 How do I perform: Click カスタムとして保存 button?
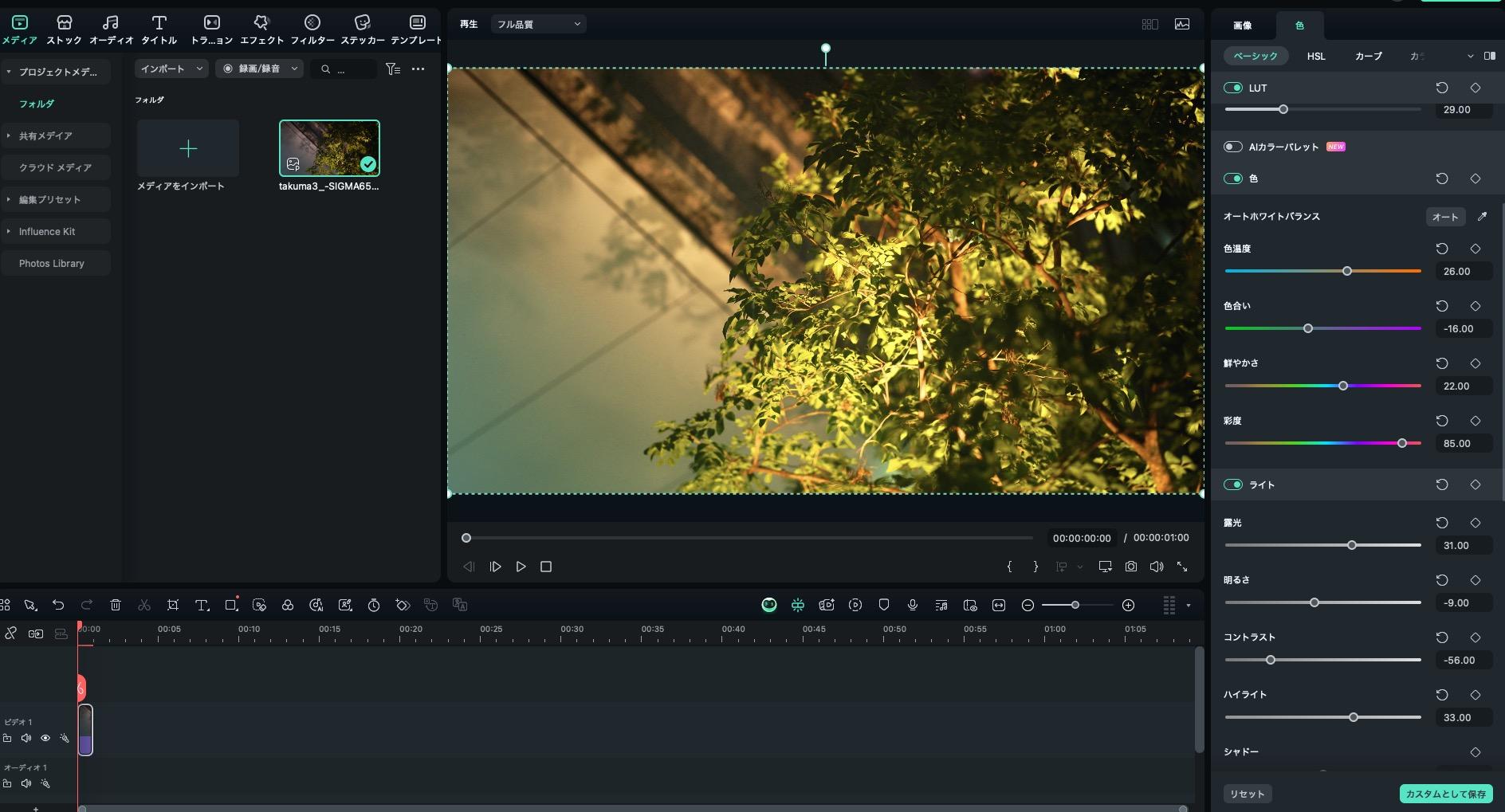pos(1445,794)
